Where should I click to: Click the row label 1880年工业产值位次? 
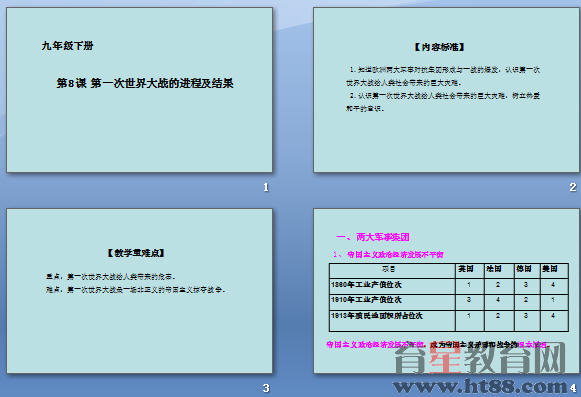coord(366,285)
